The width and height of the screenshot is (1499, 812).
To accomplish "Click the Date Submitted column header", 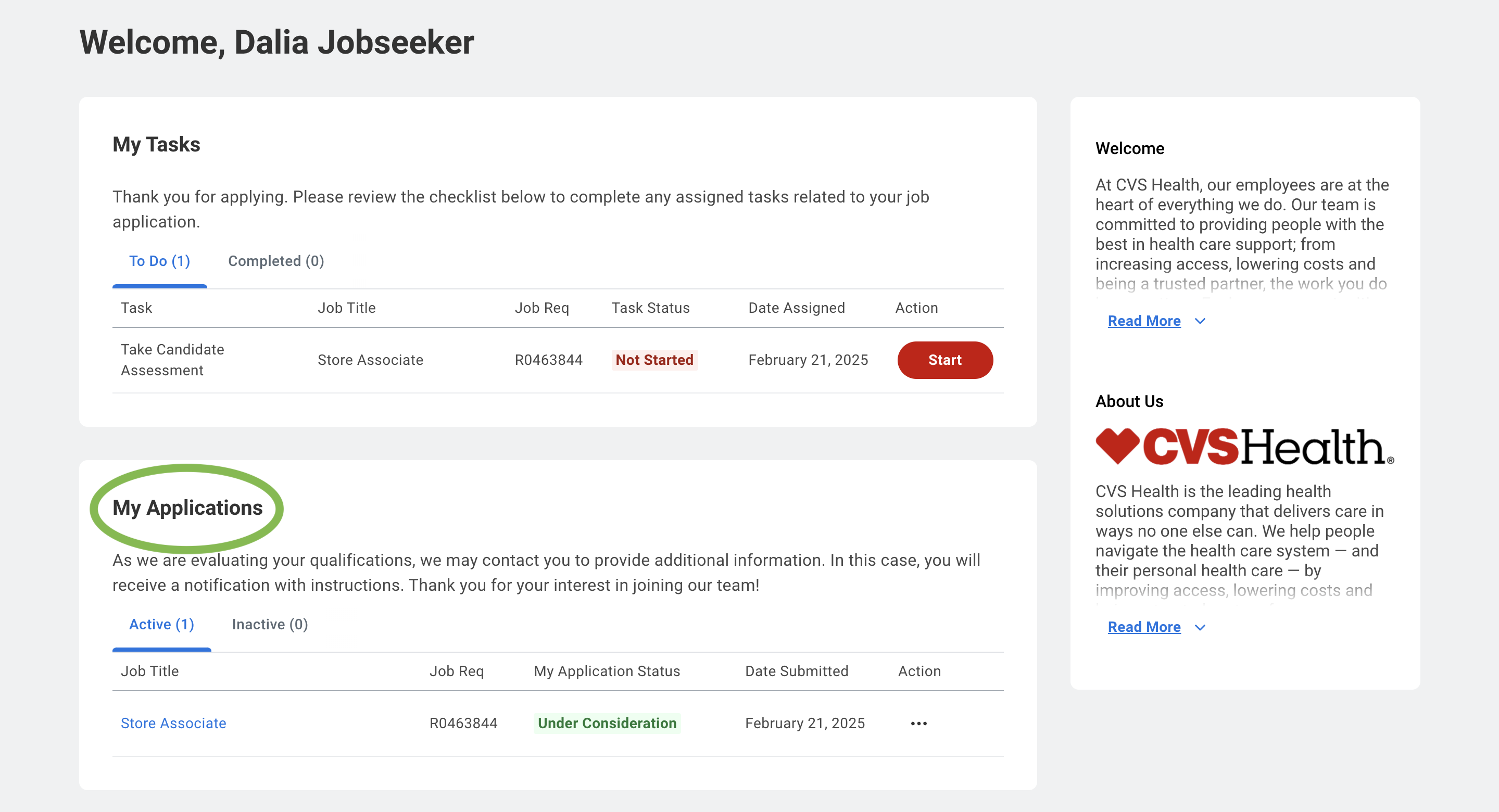I will pos(796,671).
